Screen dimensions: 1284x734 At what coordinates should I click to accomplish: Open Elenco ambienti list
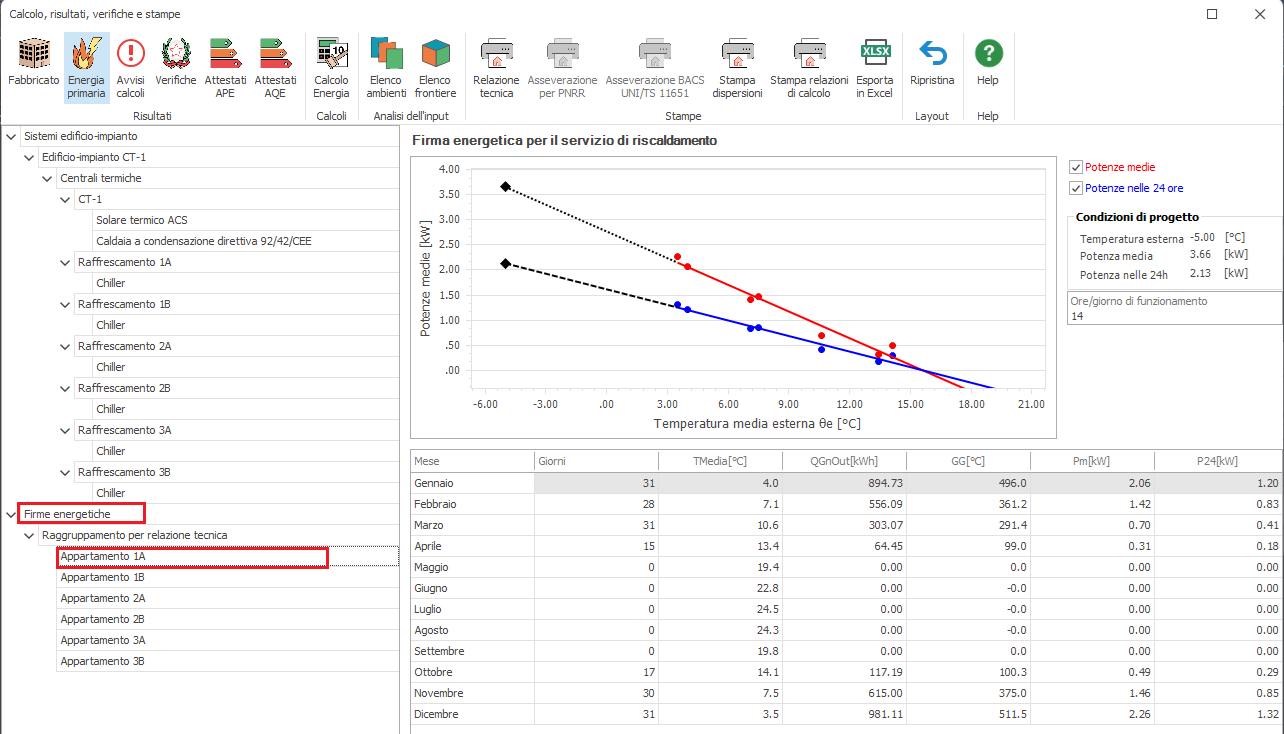[386, 68]
